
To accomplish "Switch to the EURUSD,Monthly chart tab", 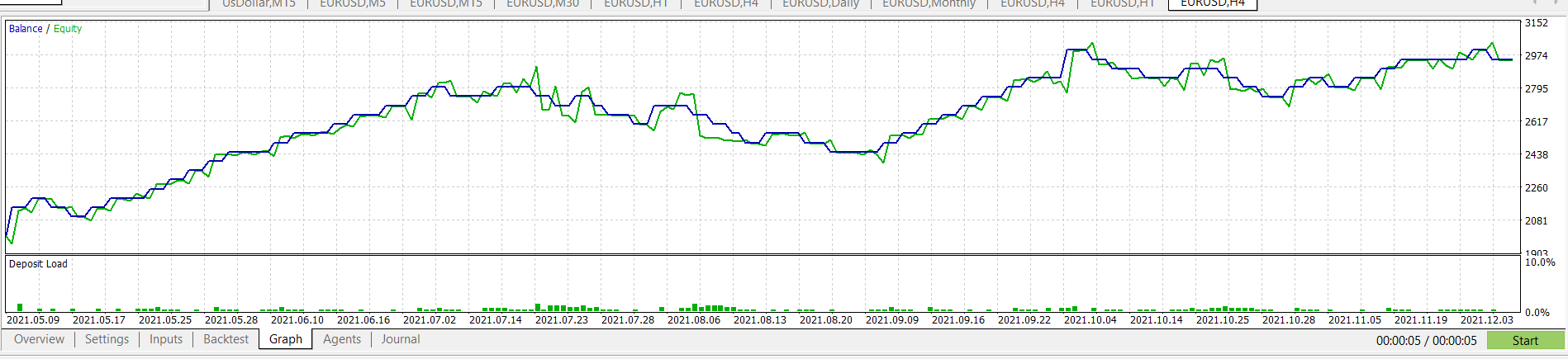I will pos(929,4).
